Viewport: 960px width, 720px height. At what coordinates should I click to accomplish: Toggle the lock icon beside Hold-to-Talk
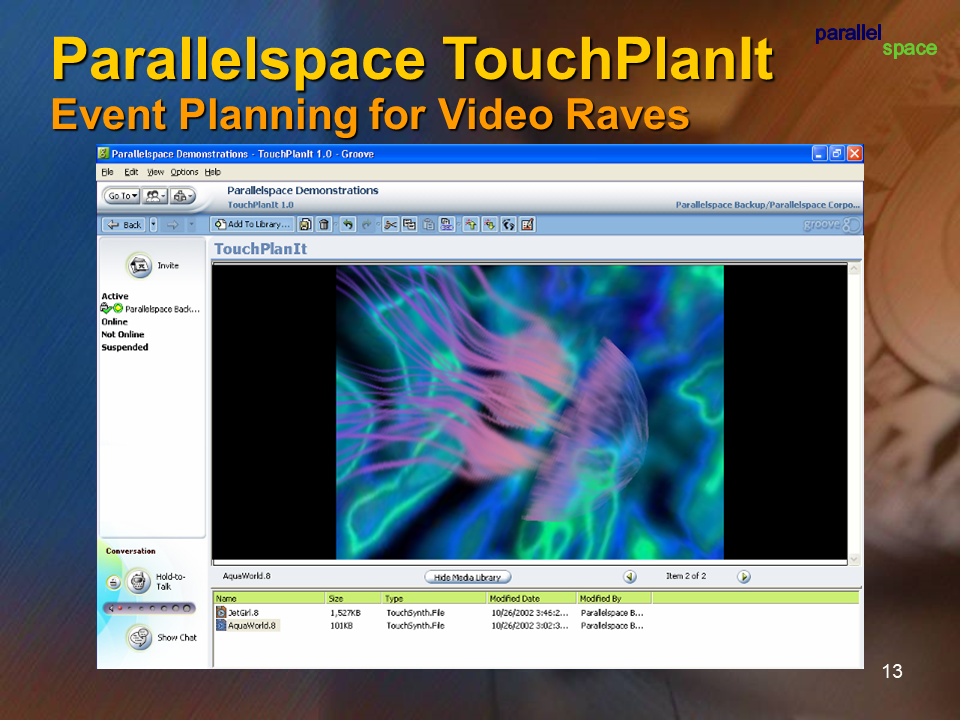pyautogui.click(x=113, y=582)
